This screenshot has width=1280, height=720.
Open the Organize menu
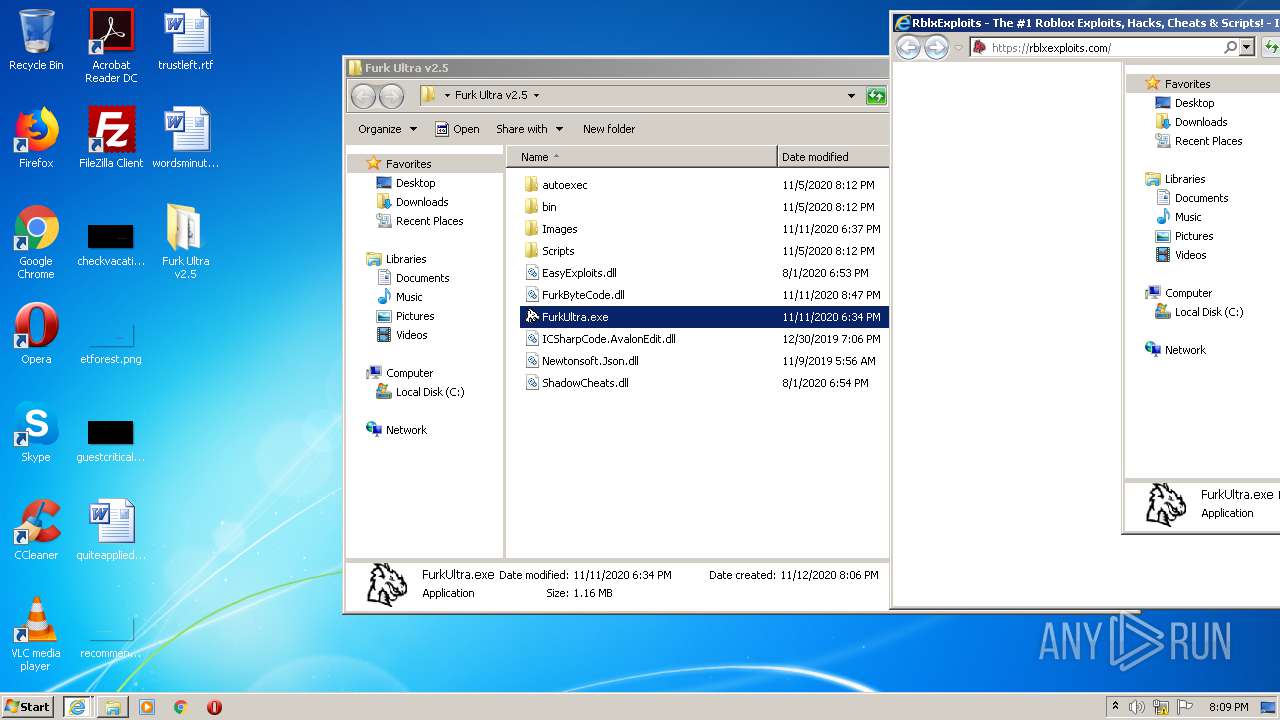tap(387, 129)
